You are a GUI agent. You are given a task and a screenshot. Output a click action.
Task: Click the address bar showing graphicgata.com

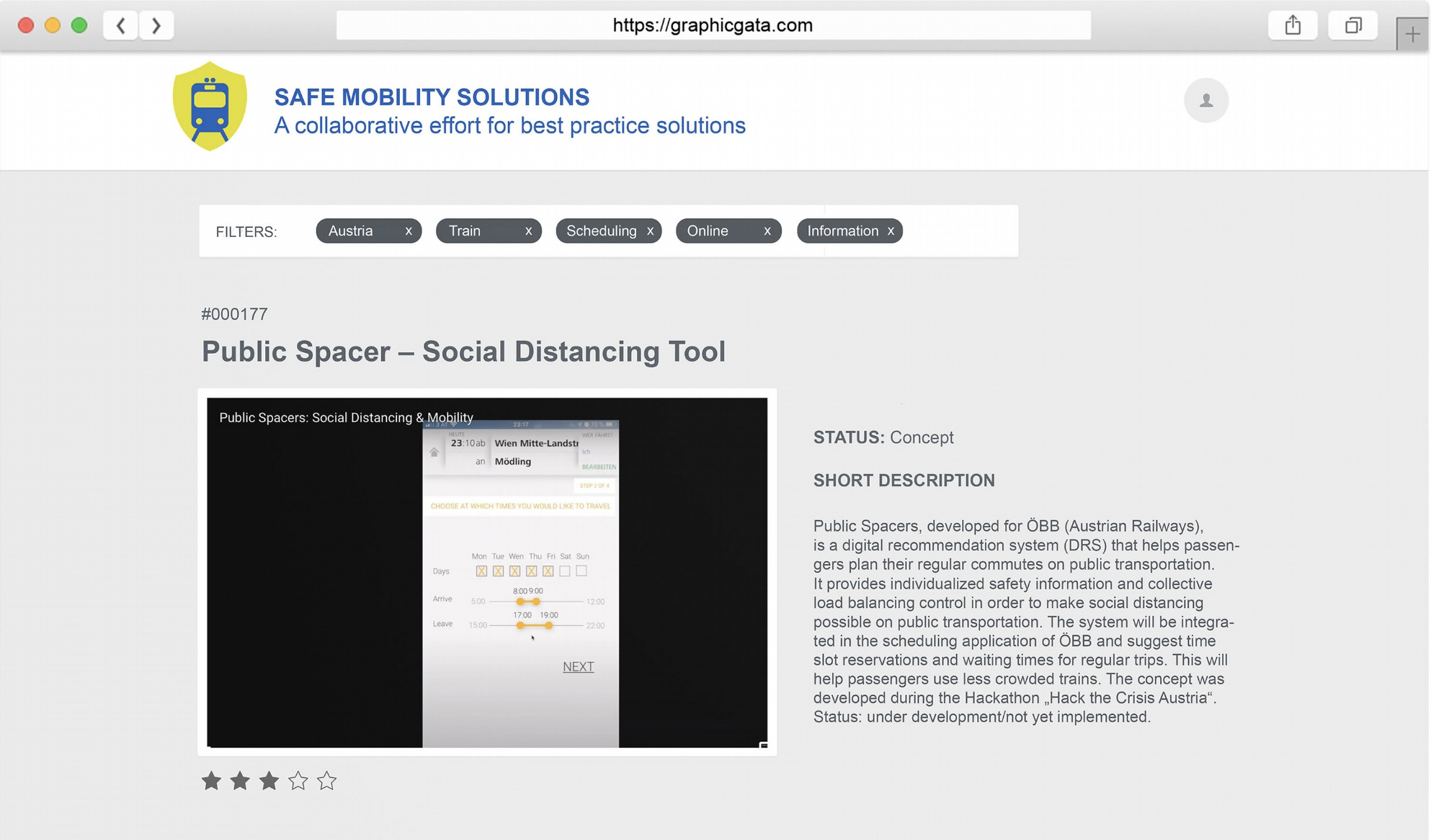713,25
